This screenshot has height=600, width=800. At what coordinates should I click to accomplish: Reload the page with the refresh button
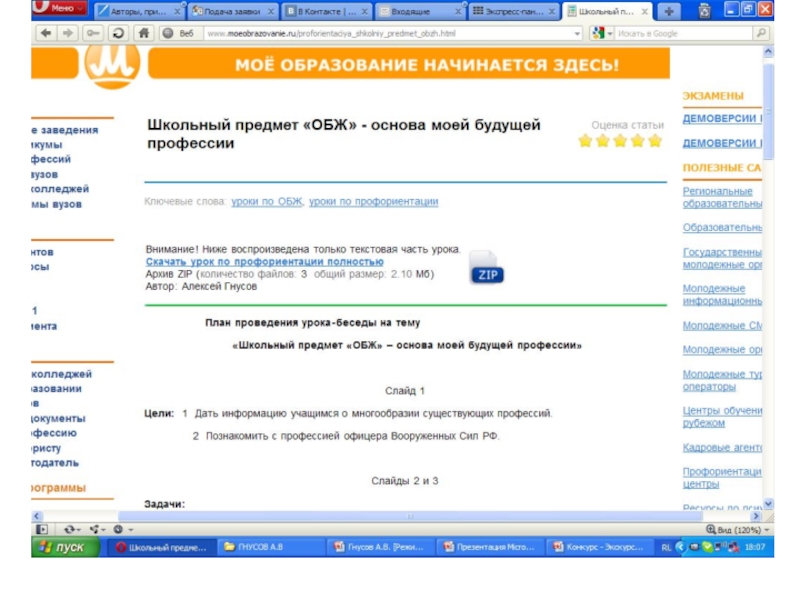[118, 33]
